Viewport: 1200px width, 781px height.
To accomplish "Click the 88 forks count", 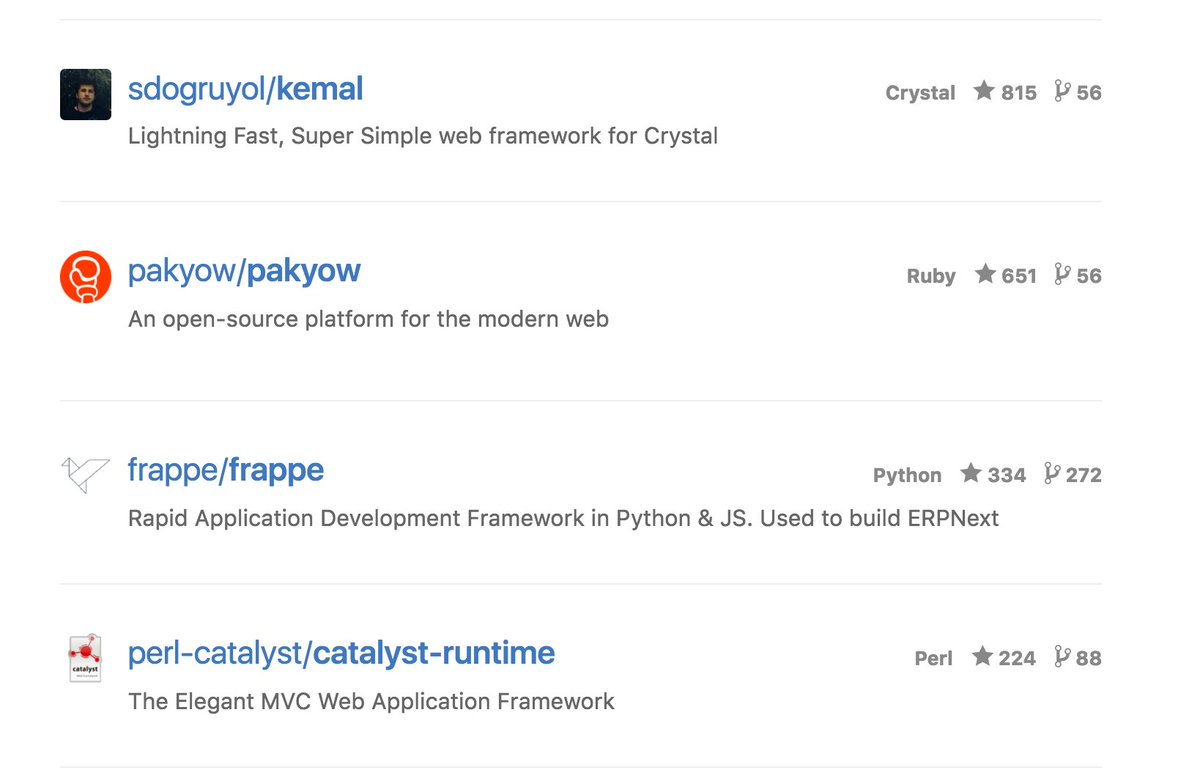I will 1089,658.
